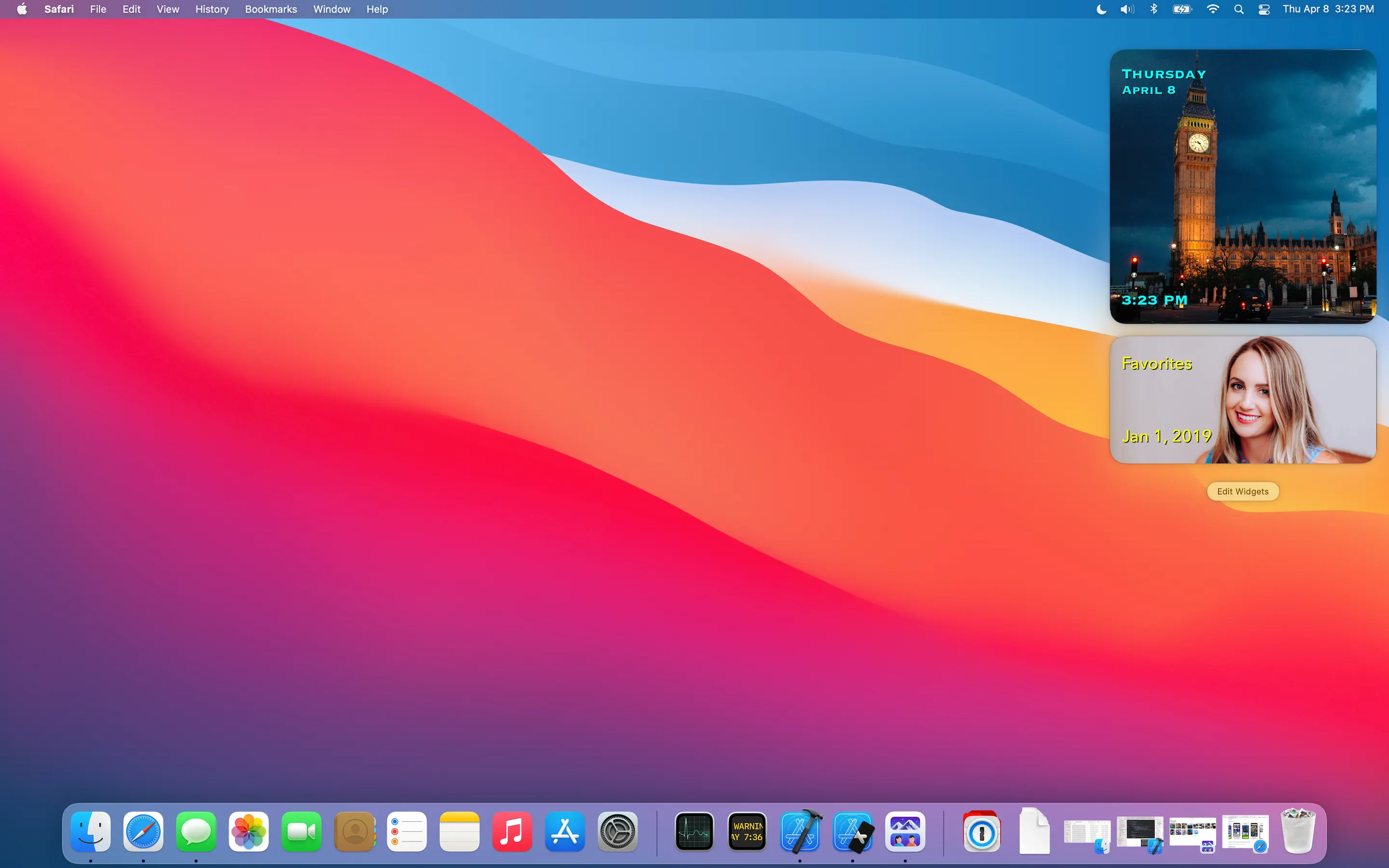
Task: Click the menu bar date and time
Action: coord(1328,9)
